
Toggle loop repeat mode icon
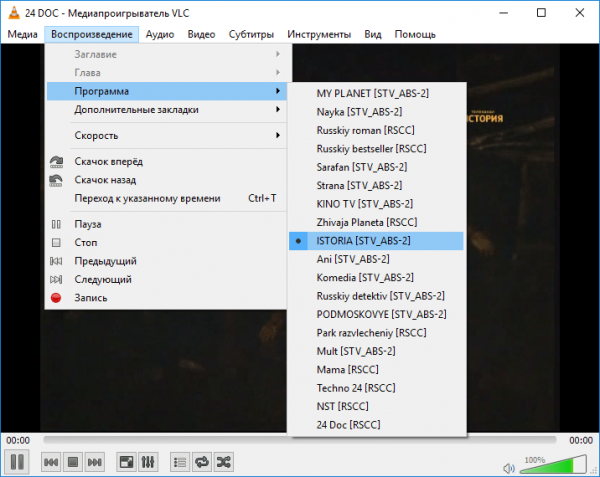point(202,462)
